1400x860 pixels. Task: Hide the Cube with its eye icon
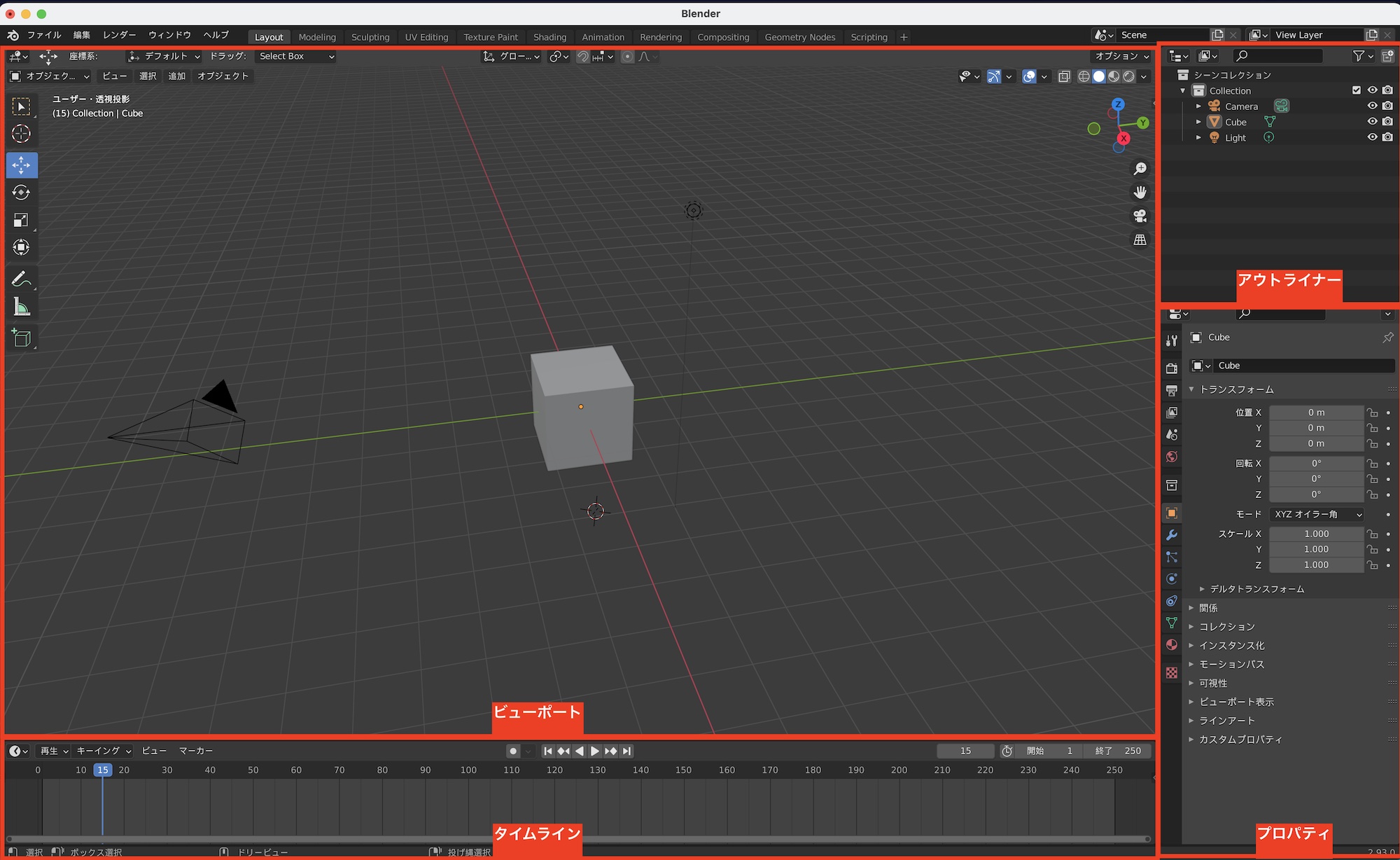[x=1372, y=122]
